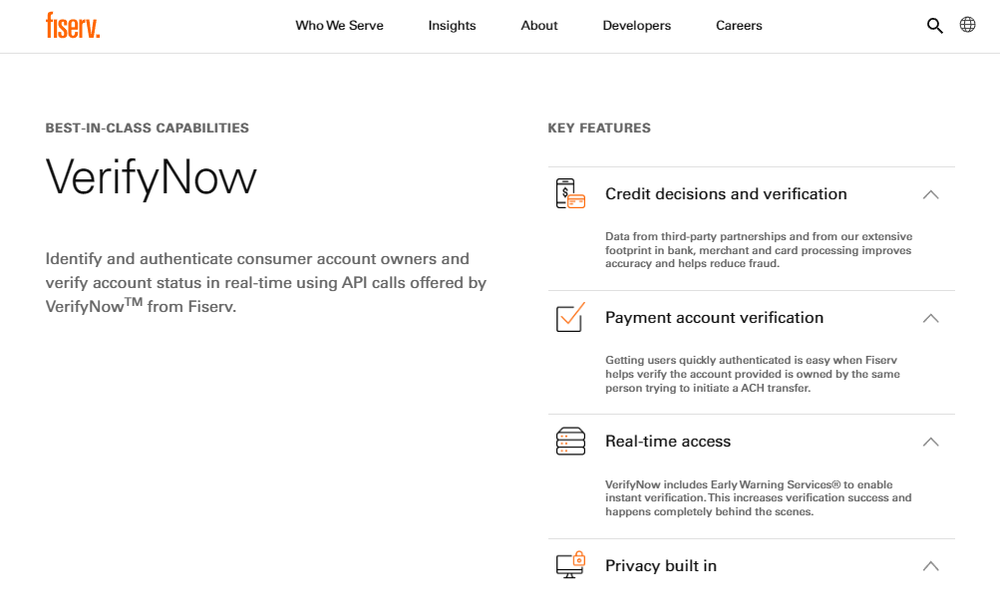The height and width of the screenshot is (595, 1000).
Task: Open the Who We Serve menu
Action: [339, 26]
